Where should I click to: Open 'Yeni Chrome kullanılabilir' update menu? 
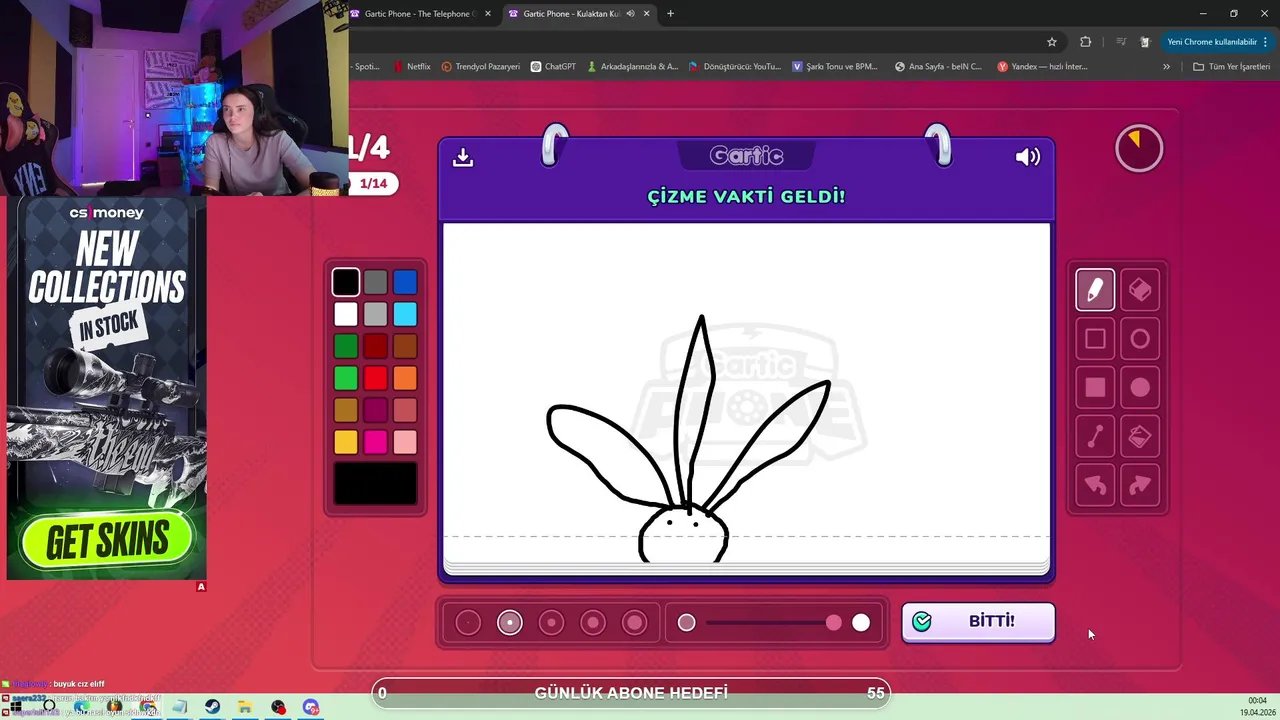click(1218, 42)
